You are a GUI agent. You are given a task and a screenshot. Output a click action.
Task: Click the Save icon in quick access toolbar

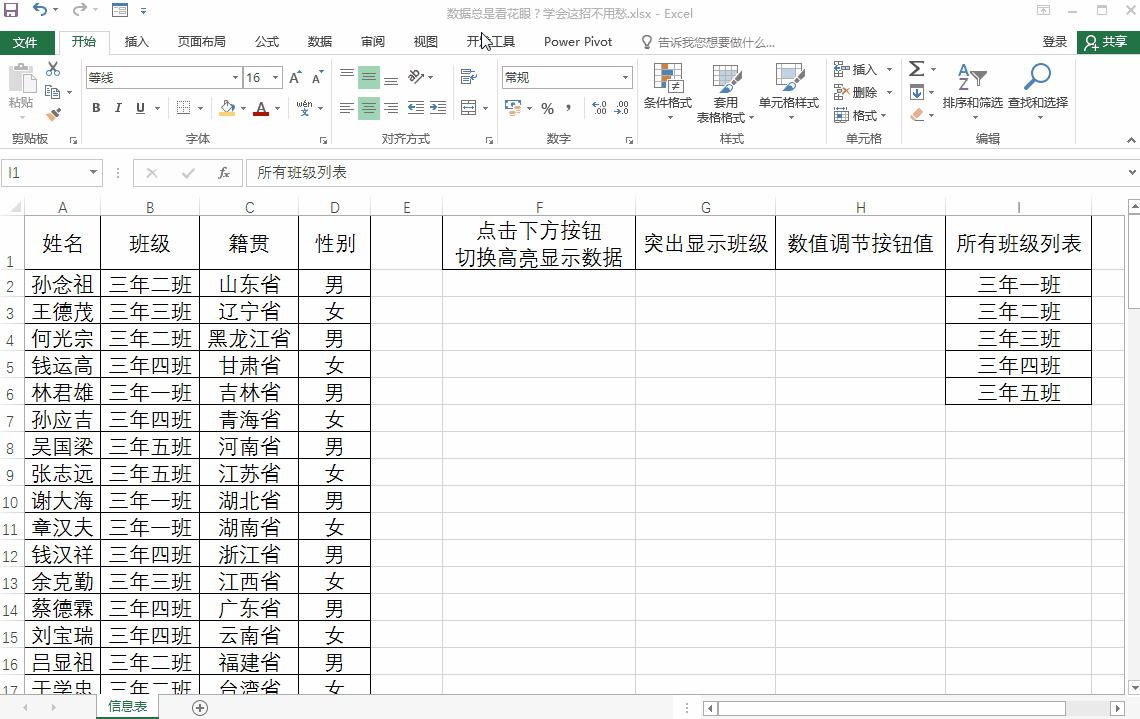(x=11, y=10)
